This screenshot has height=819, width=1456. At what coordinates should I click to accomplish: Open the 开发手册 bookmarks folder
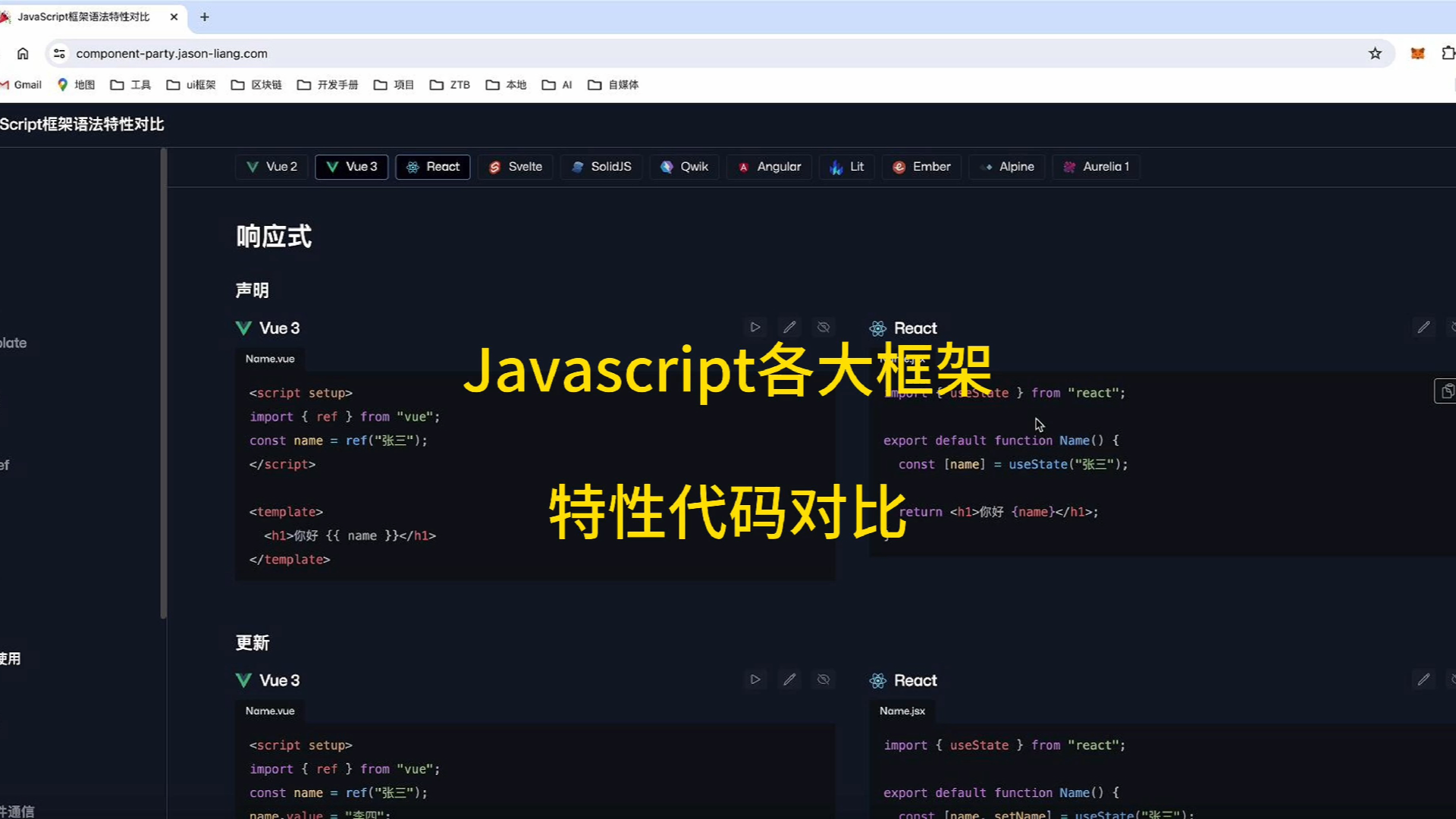point(328,85)
